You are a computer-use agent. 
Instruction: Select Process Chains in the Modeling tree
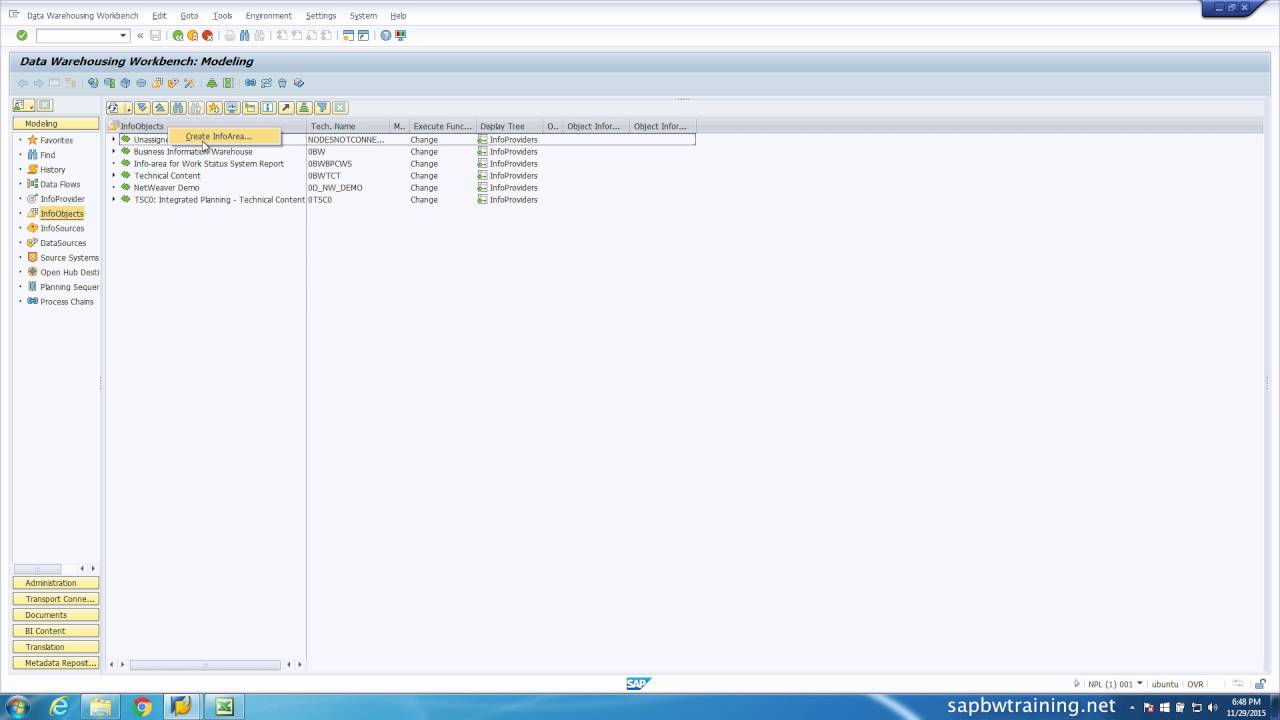[x=66, y=301]
